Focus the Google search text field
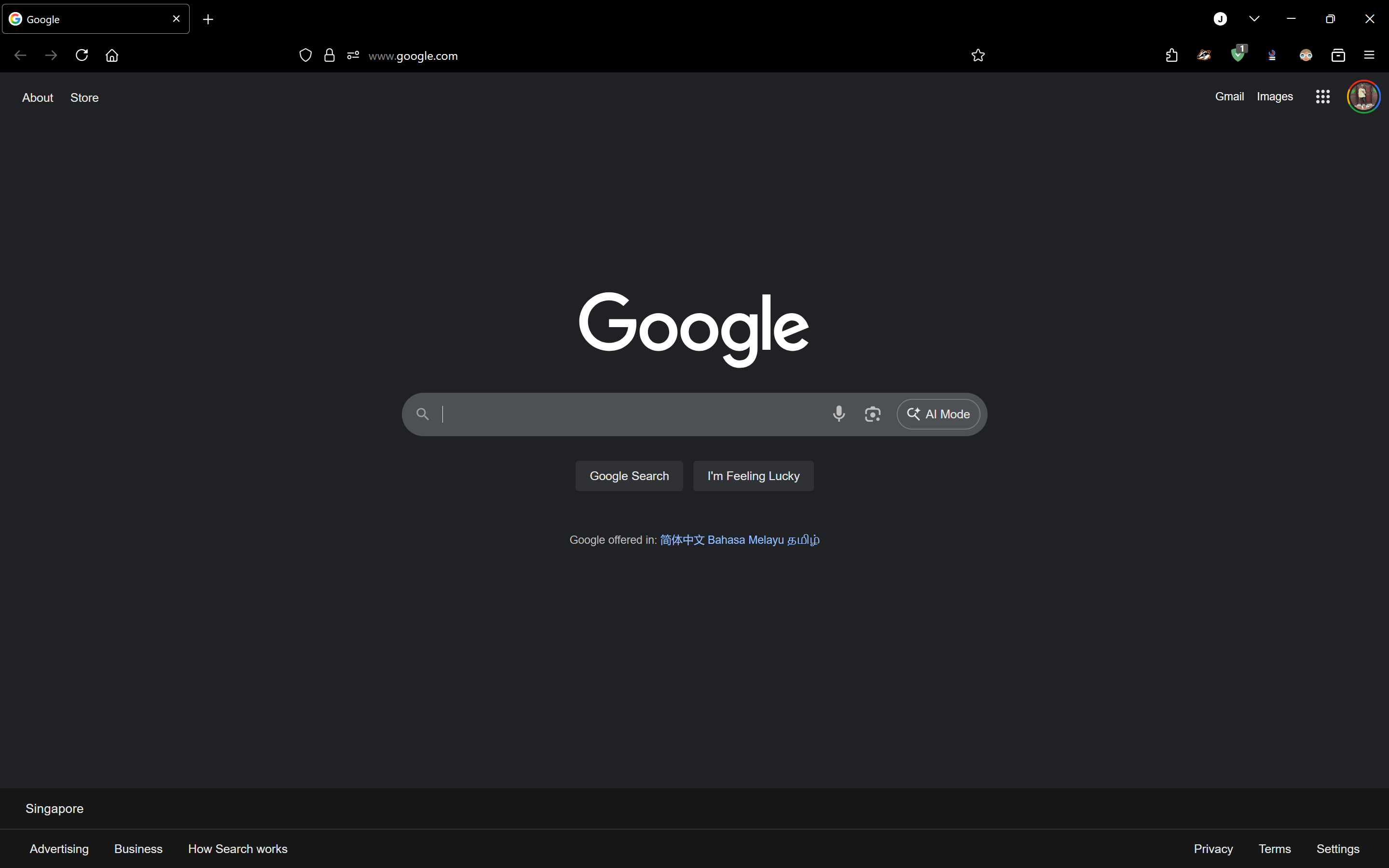1389x868 pixels. [x=632, y=414]
